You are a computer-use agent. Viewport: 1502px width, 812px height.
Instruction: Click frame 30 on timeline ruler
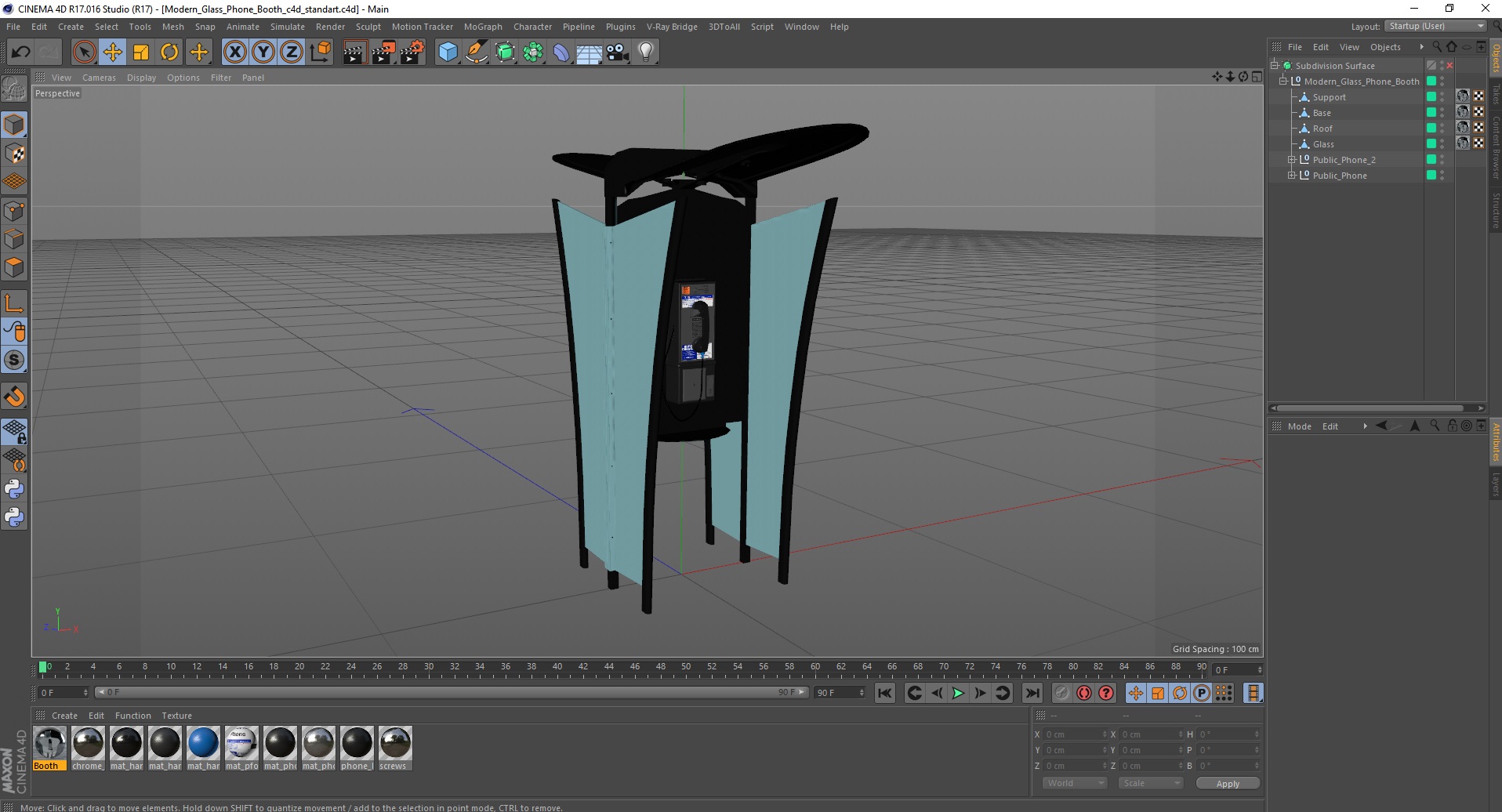click(x=429, y=667)
